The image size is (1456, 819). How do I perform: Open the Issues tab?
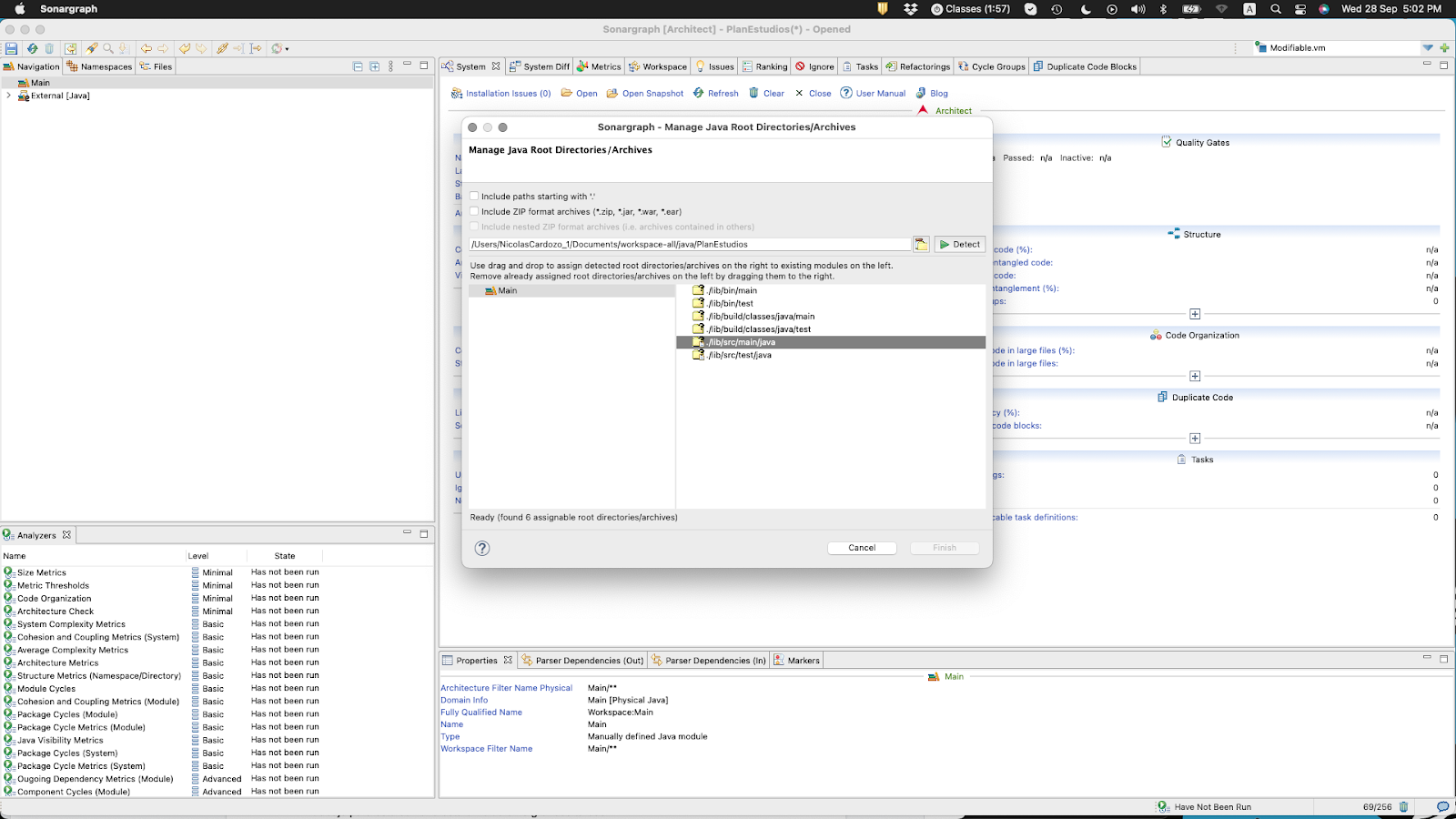point(714,66)
